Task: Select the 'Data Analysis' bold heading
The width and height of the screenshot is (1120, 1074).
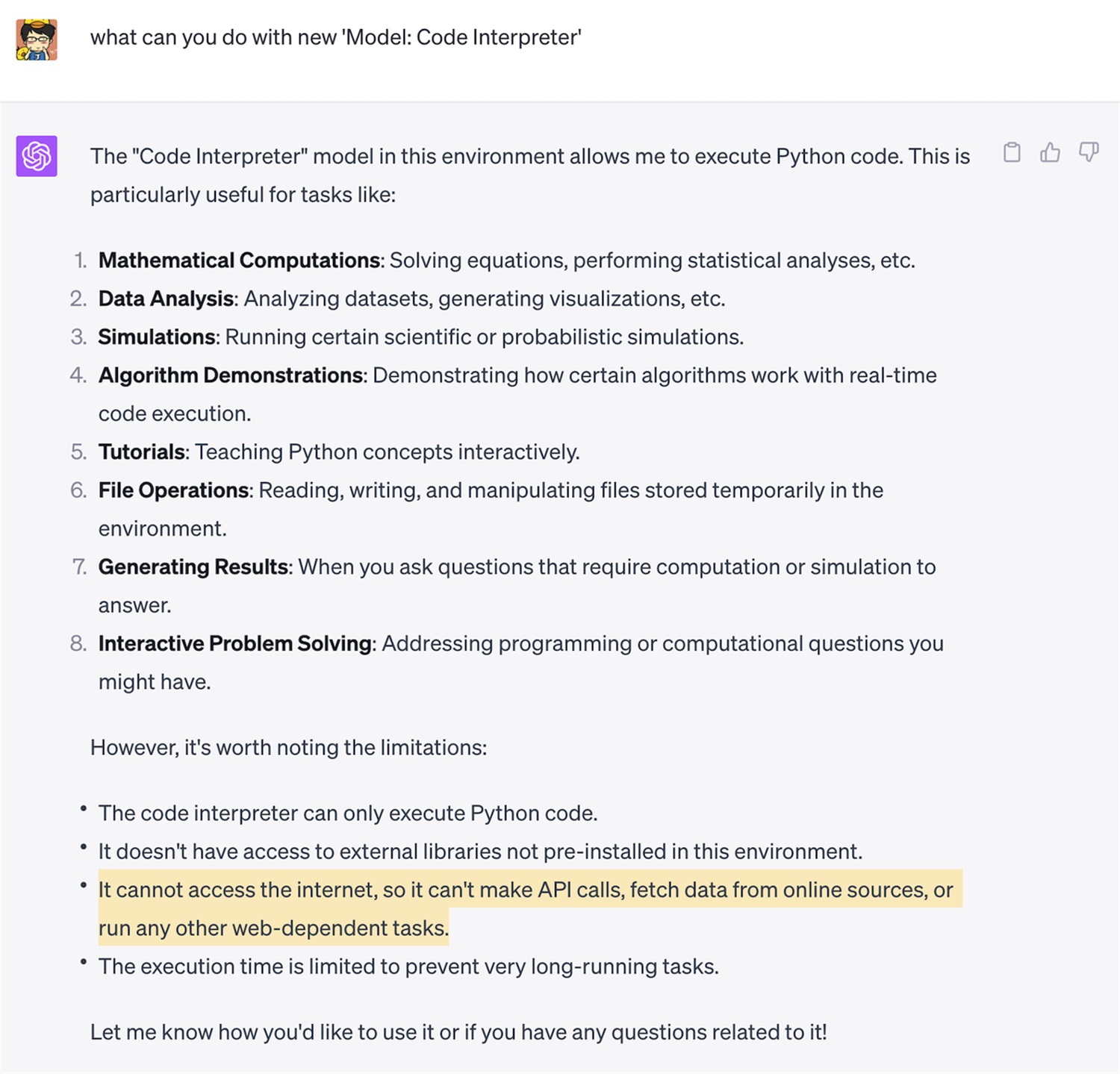Action: [x=167, y=299]
